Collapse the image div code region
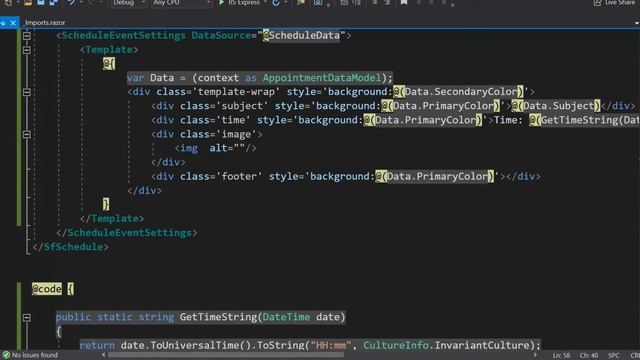Screen dimensions: 640x360 (27, 134)
